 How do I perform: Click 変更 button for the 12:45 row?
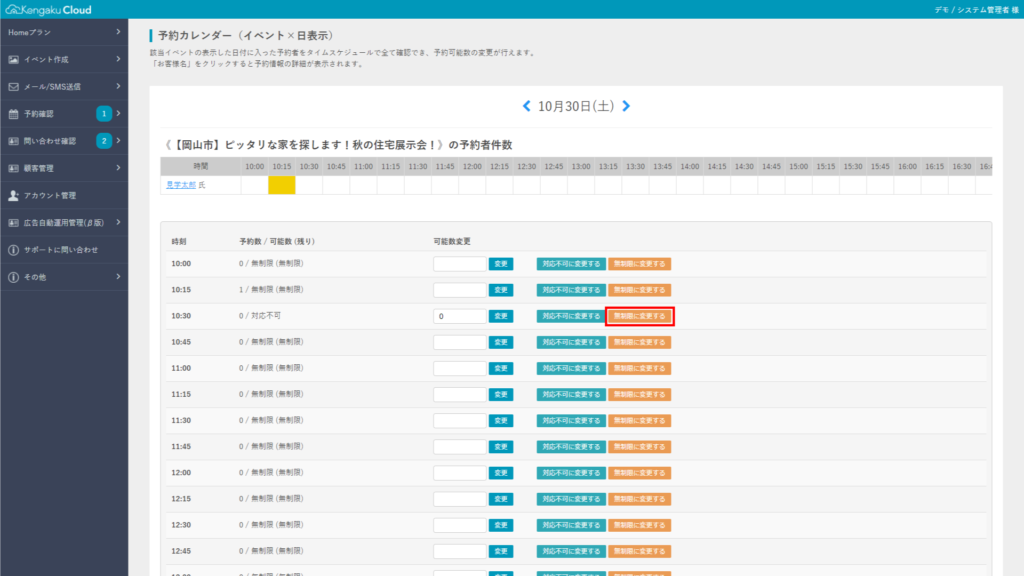pos(501,551)
